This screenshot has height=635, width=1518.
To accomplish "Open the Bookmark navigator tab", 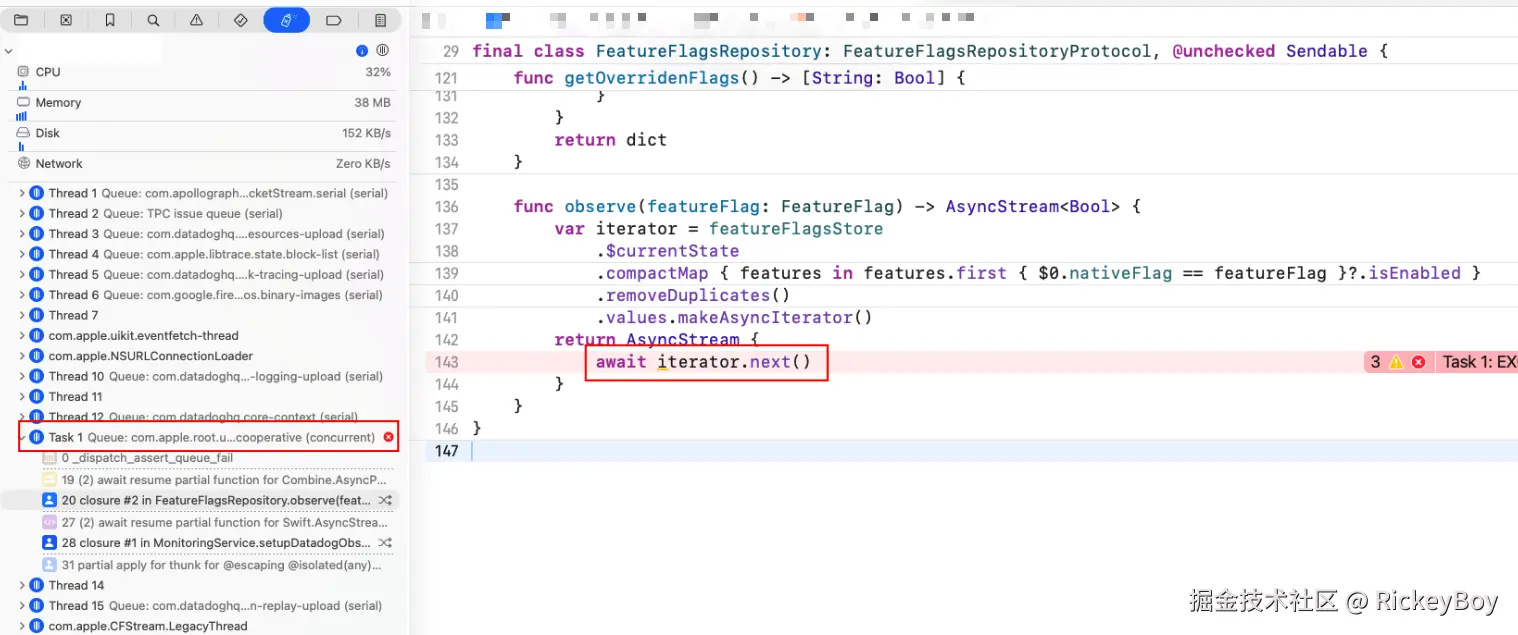I will [109, 20].
